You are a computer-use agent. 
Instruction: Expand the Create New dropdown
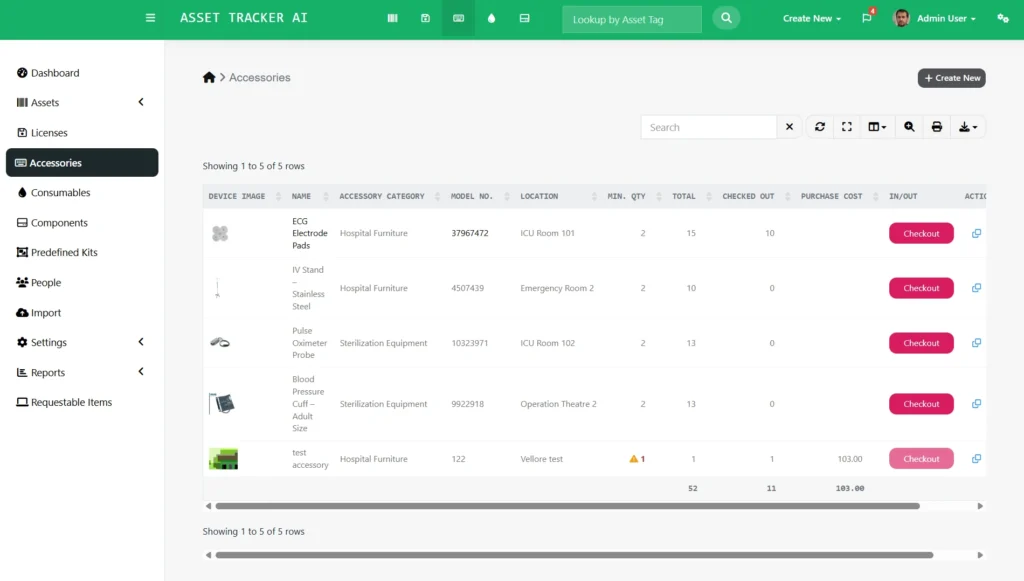tap(811, 18)
